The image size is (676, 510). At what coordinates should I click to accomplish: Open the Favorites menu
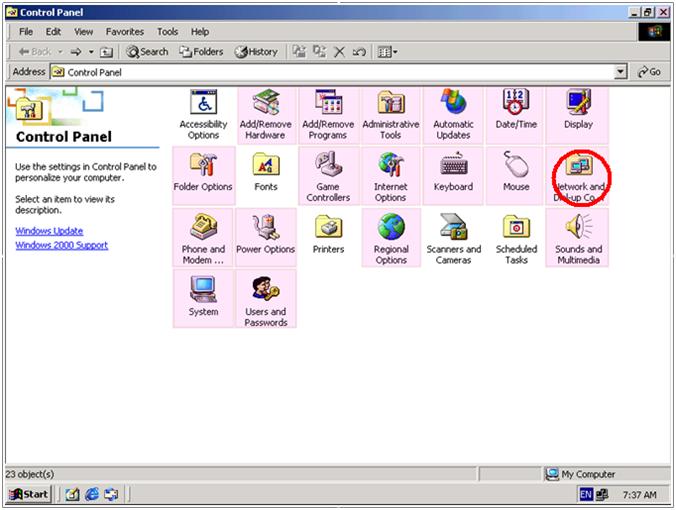click(x=125, y=32)
